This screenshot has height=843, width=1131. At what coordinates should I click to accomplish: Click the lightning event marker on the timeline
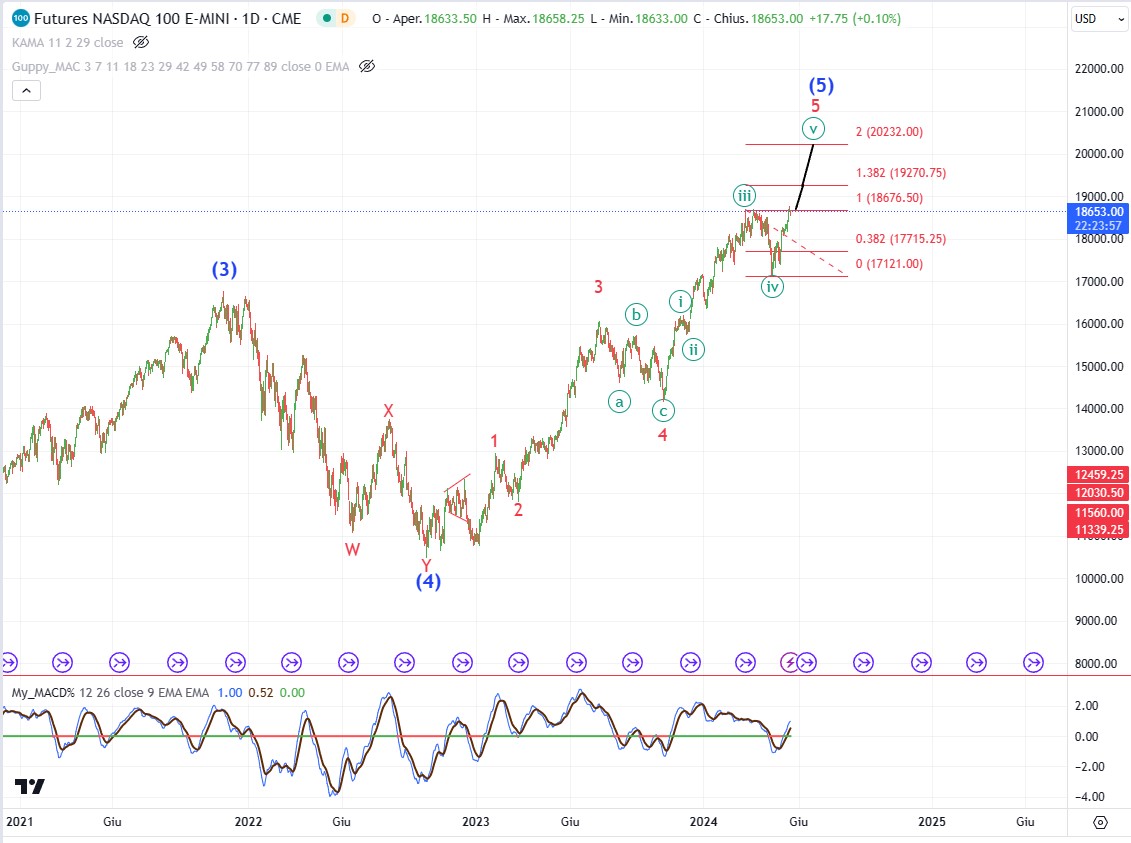[x=789, y=662]
